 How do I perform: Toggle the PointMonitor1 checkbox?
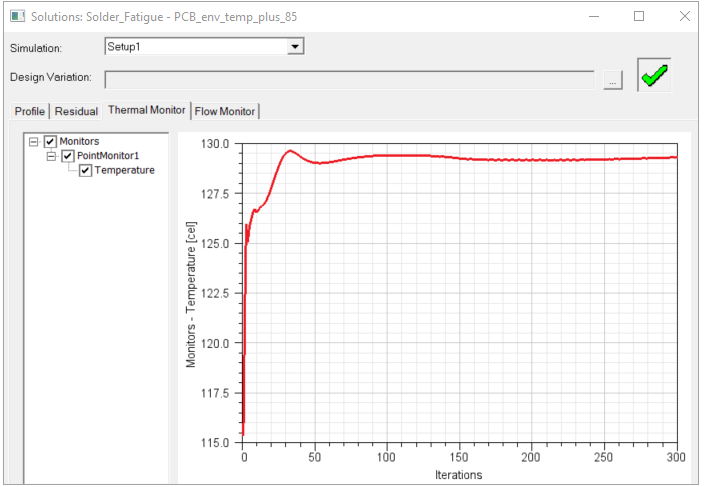click(67, 156)
